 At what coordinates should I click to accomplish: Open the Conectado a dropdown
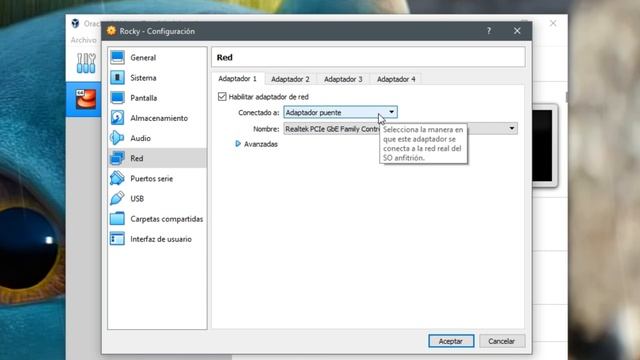(x=340, y=112)
